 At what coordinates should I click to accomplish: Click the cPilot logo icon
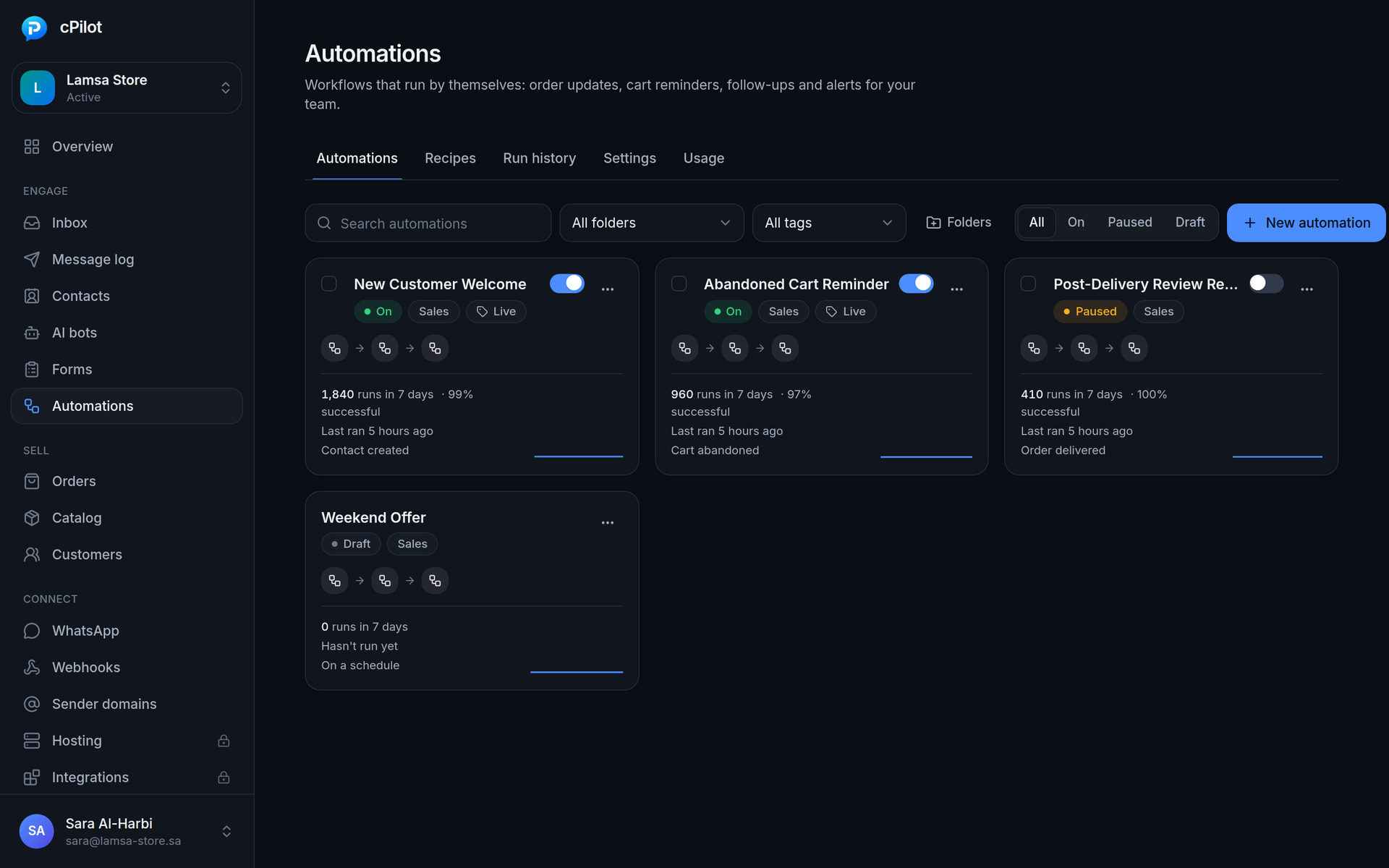tap(34, 27)
